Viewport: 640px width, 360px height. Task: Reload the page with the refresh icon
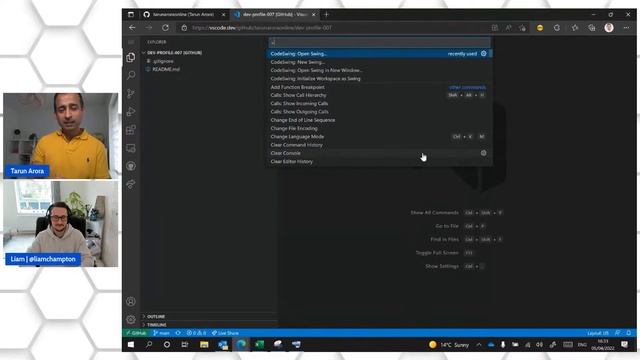point(165,28)
